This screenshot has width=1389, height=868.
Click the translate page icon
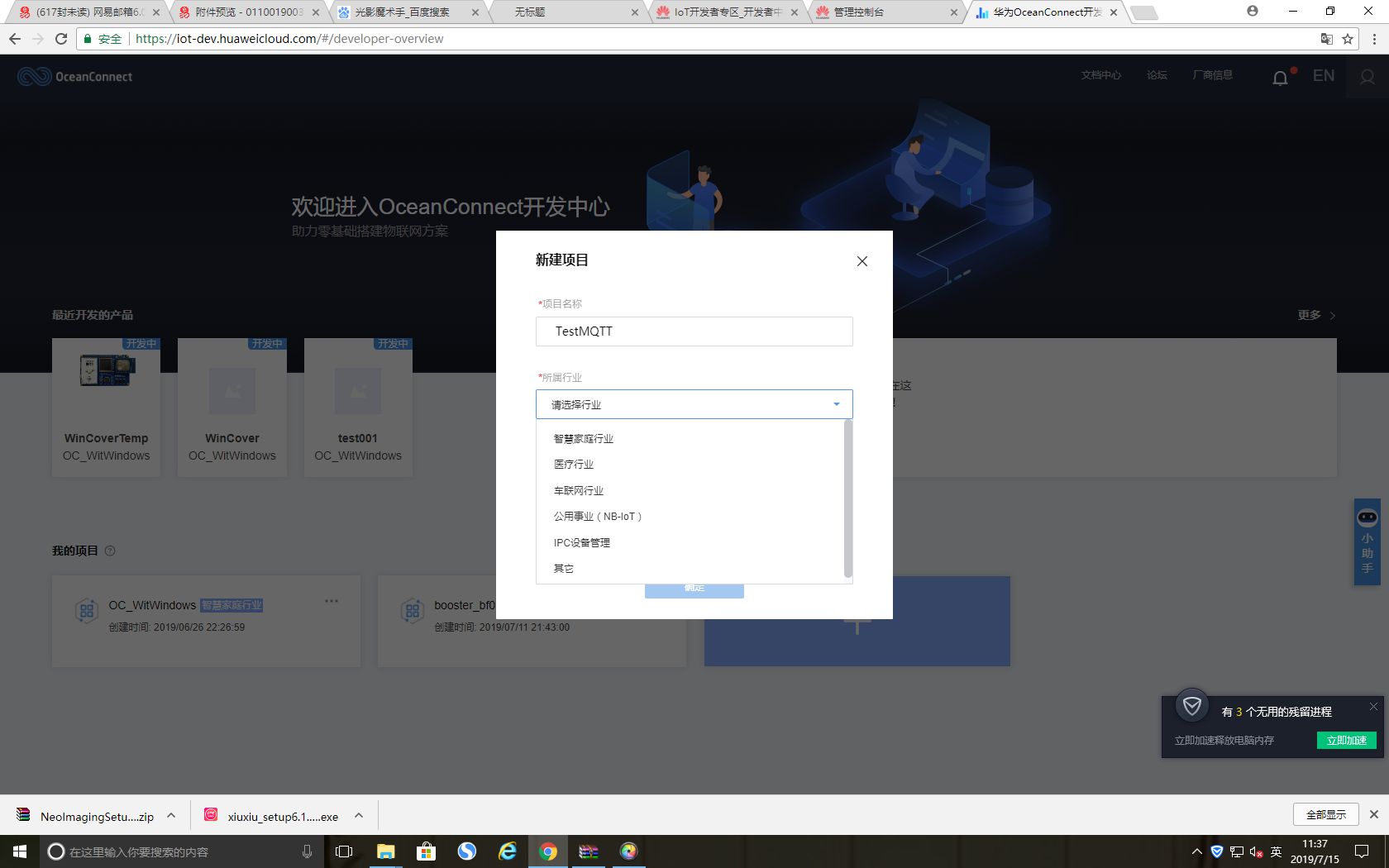pyautogui.click(x=1326, y=39)
